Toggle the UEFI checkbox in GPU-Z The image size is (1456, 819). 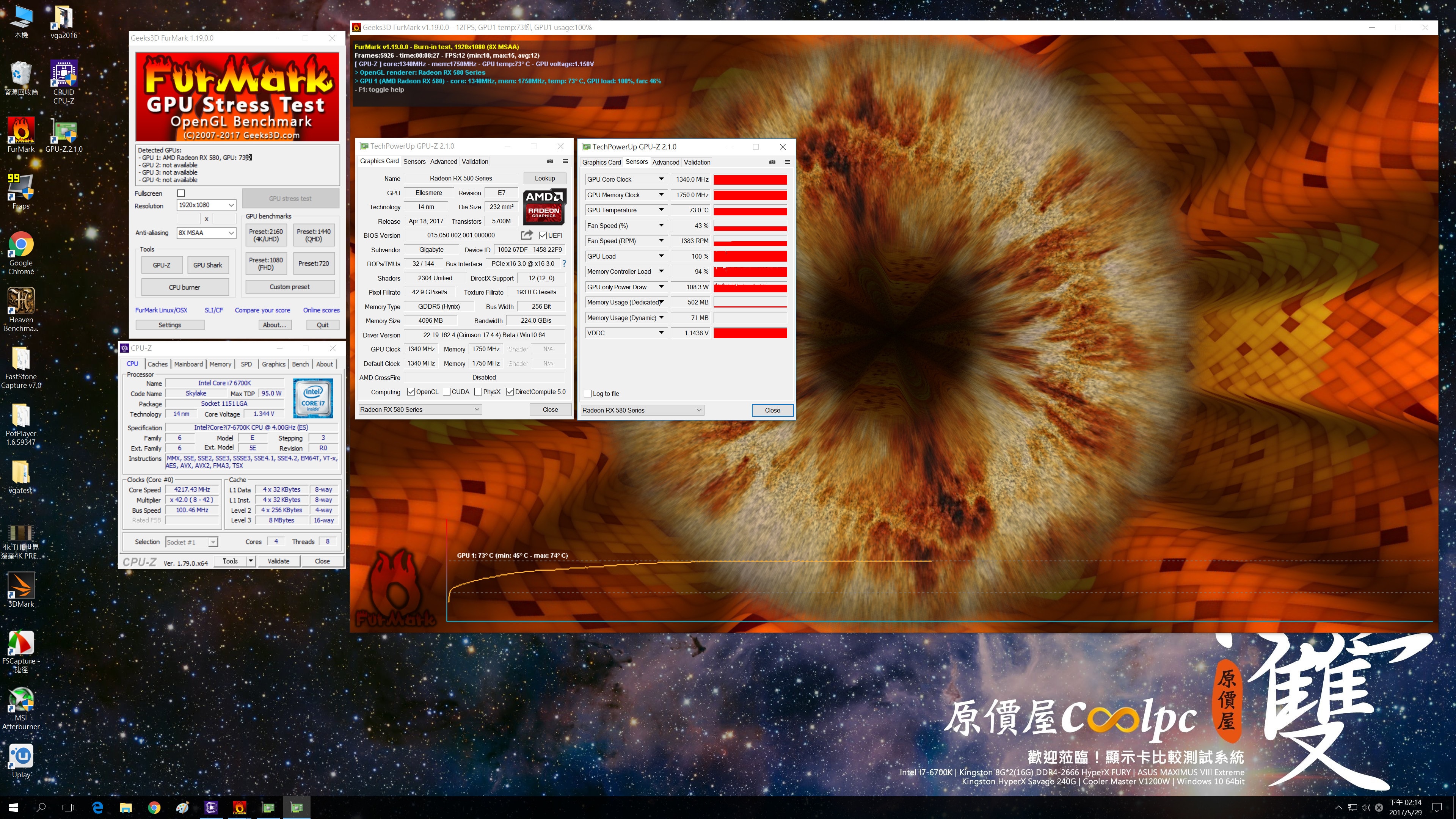[543, 235]
